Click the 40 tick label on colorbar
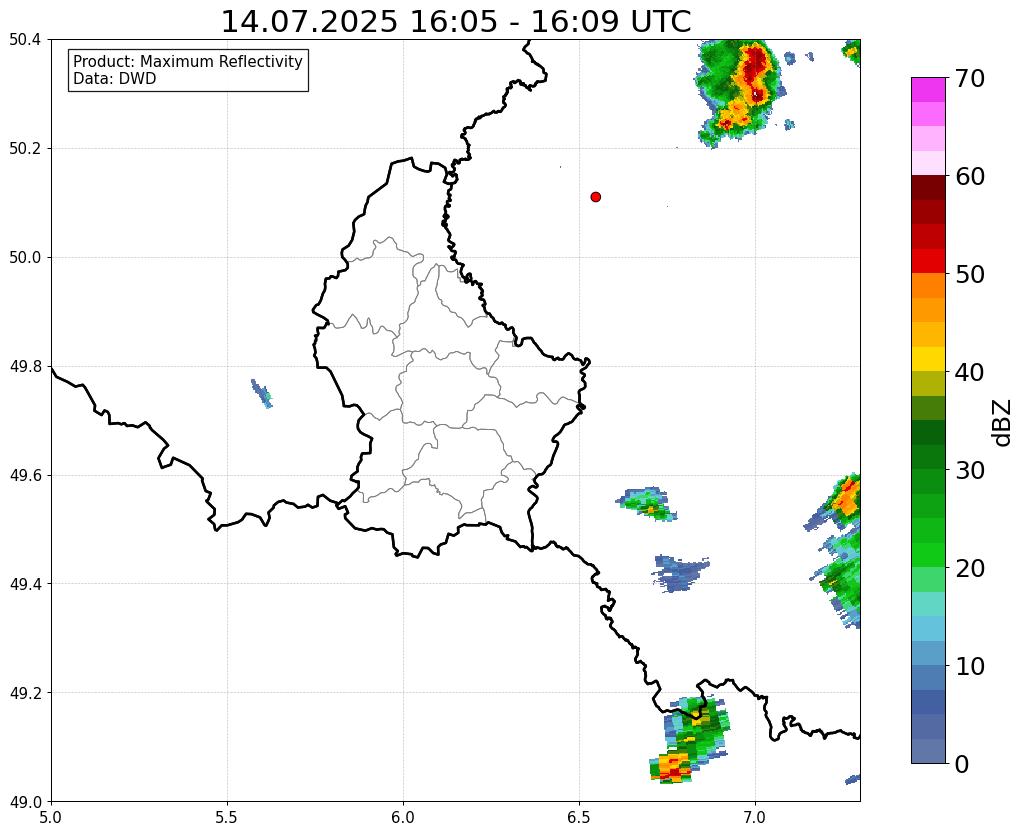The height and width of the screenshot is (834, 1023). (x=970, y=372)
